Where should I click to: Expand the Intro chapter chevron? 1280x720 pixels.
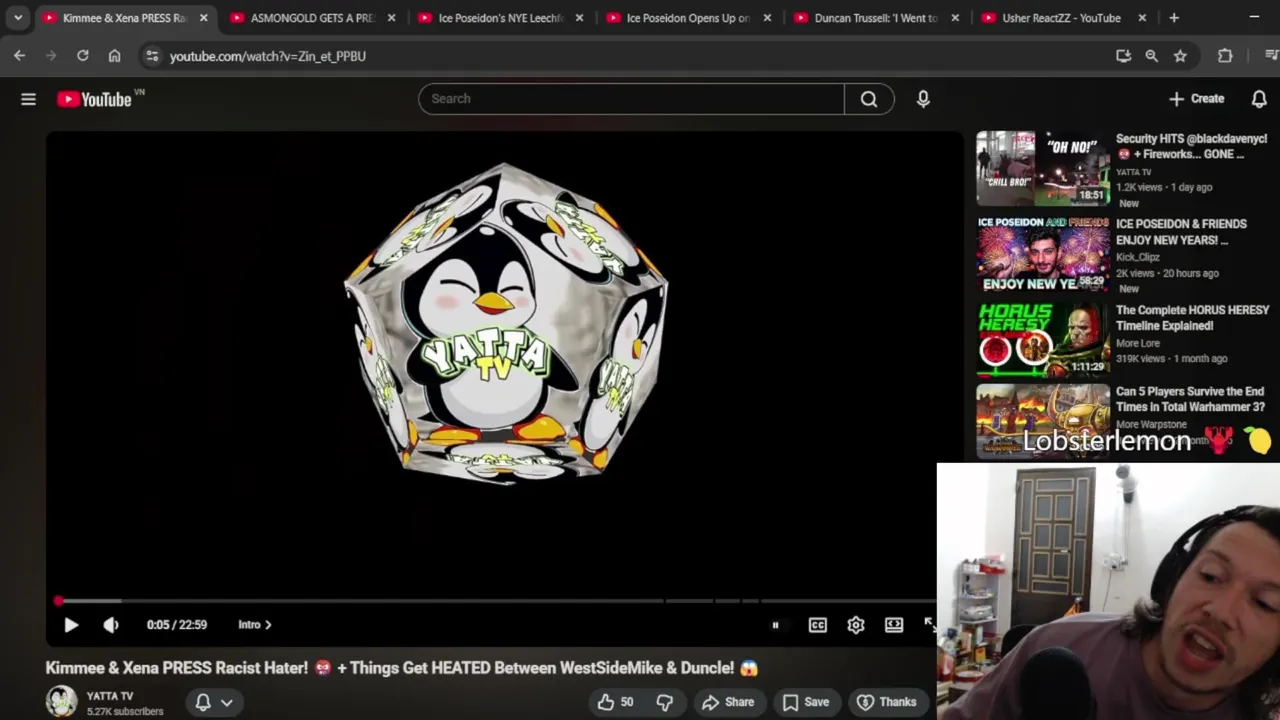point(268,625)
